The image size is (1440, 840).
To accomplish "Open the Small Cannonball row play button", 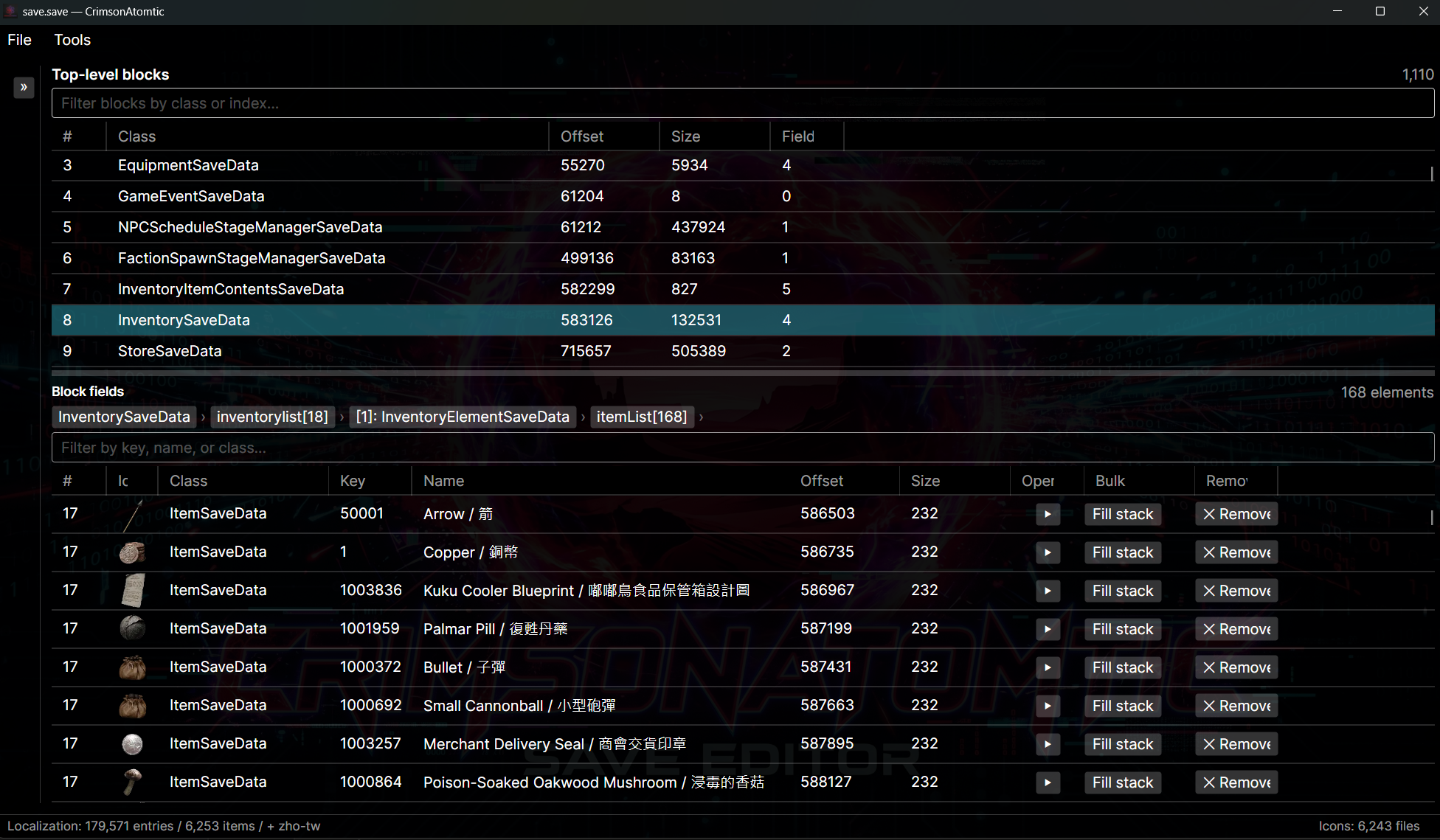I will [1048, 706].
